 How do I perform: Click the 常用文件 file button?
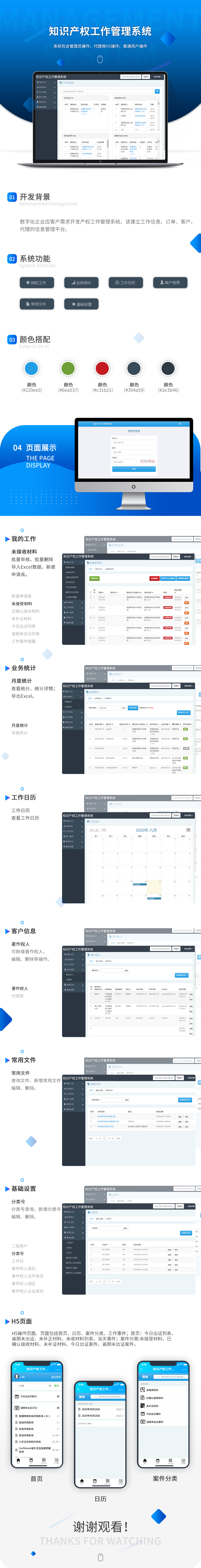point(36,304)
